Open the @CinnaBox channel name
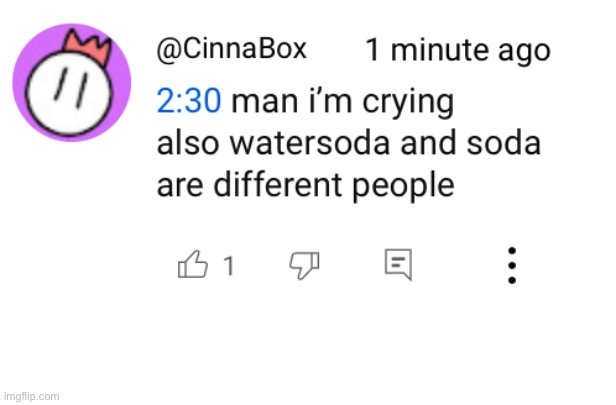The image size is (616, 405). pos(232,49)
